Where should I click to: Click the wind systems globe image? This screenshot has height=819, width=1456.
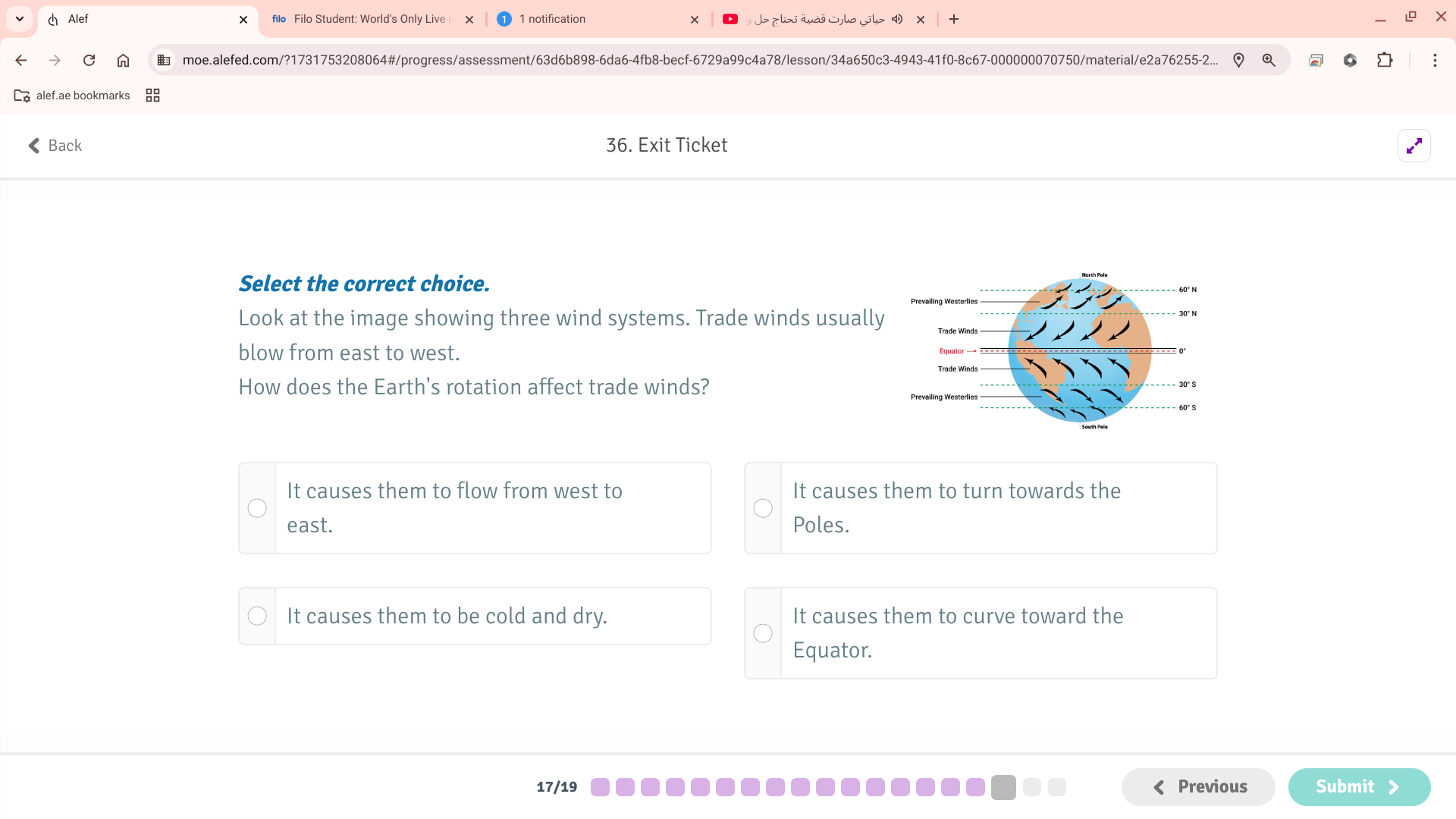click(1078, 350)
